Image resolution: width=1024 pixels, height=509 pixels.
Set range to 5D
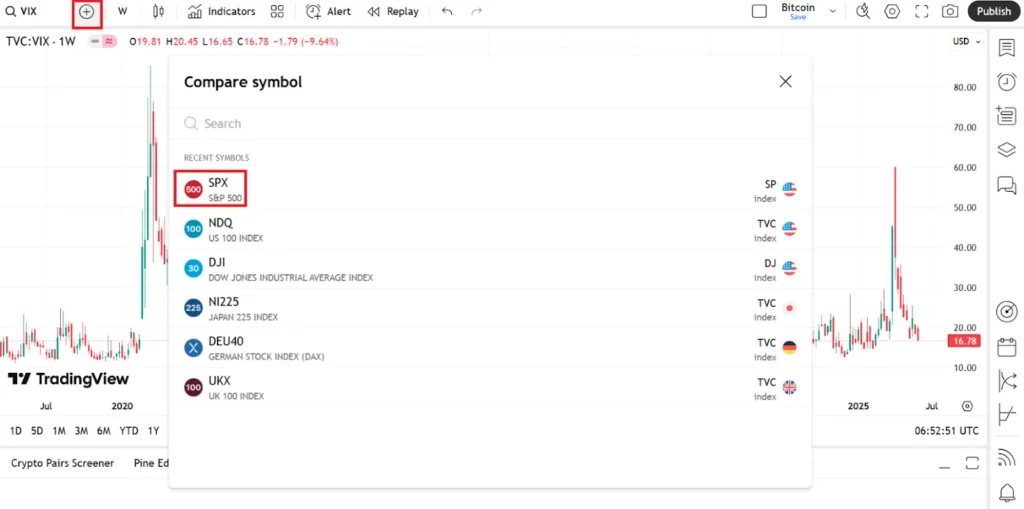(37, 431)
